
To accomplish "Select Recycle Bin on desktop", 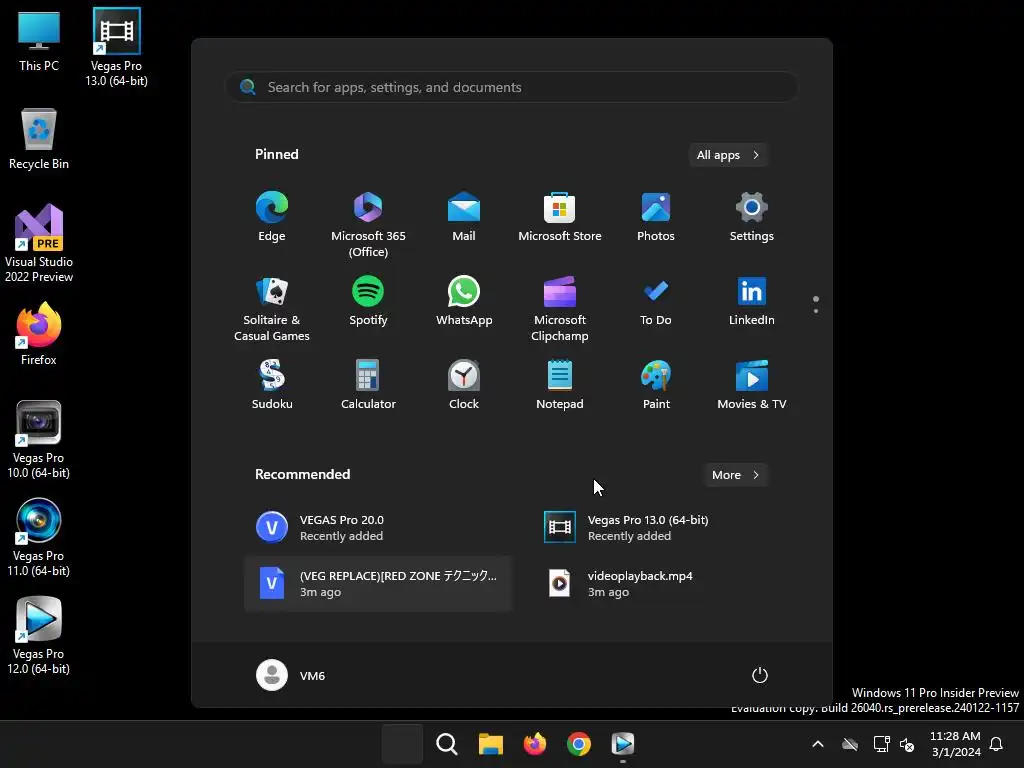I will pos(39,139).
